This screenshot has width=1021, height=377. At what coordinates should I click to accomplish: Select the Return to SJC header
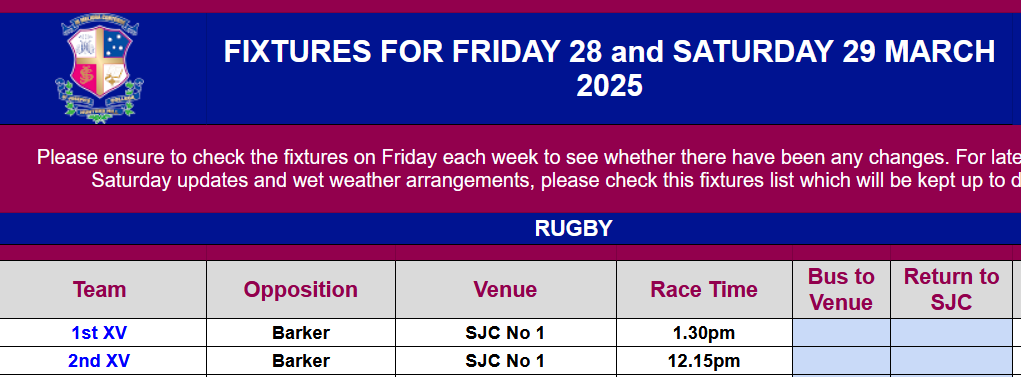pyautogui.click(x=951, y=289)
